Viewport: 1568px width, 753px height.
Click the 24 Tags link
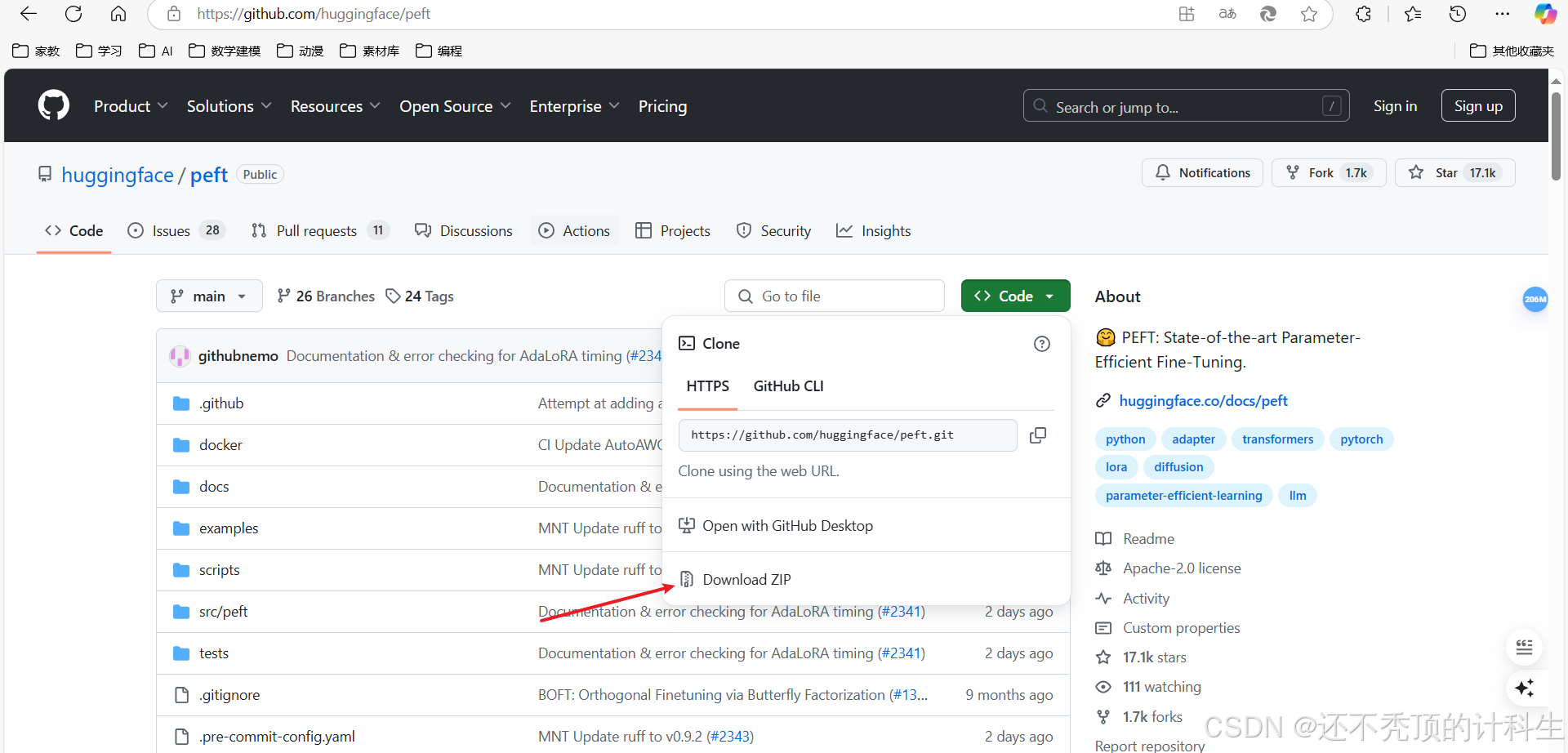[420, 296]
